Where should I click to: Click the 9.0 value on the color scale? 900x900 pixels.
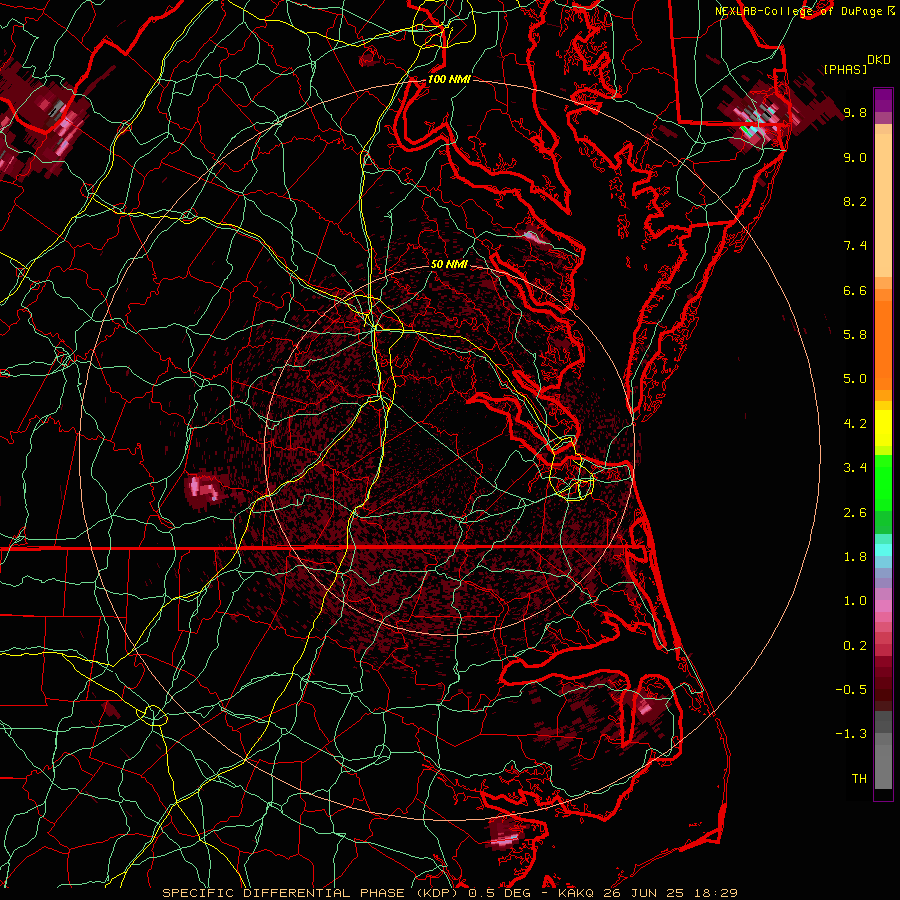pos(855,157)
